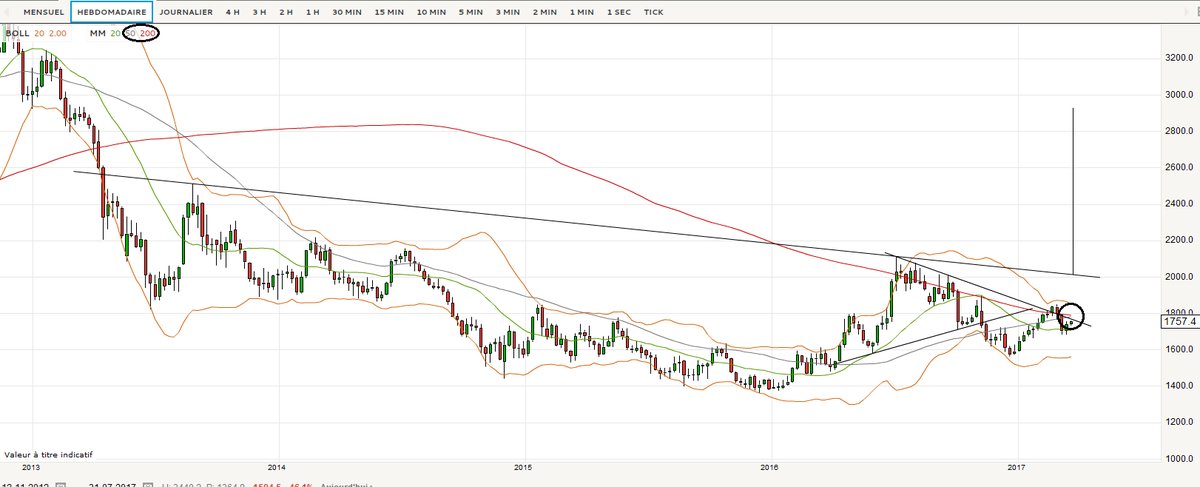Image resolution: width=1200 pixels, height=487 pixels.
Task: Switch to the 2 MIN interval
Action: [544, 12]
